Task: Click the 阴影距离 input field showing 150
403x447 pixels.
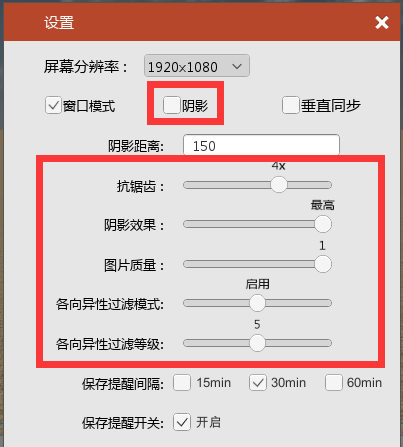Action: pos(261,145)
